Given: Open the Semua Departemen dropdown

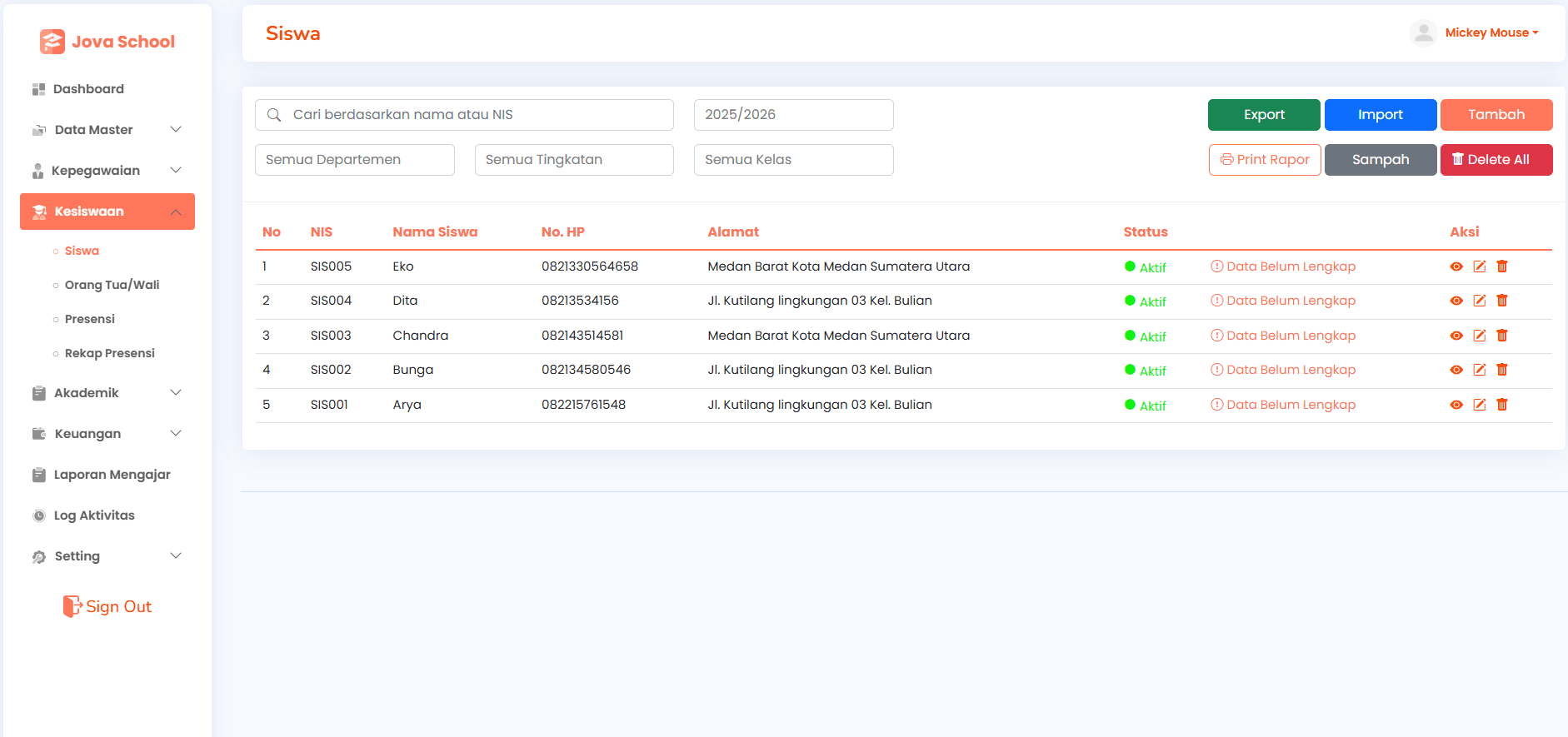Looking at the screenshot, I should (354, 160).
